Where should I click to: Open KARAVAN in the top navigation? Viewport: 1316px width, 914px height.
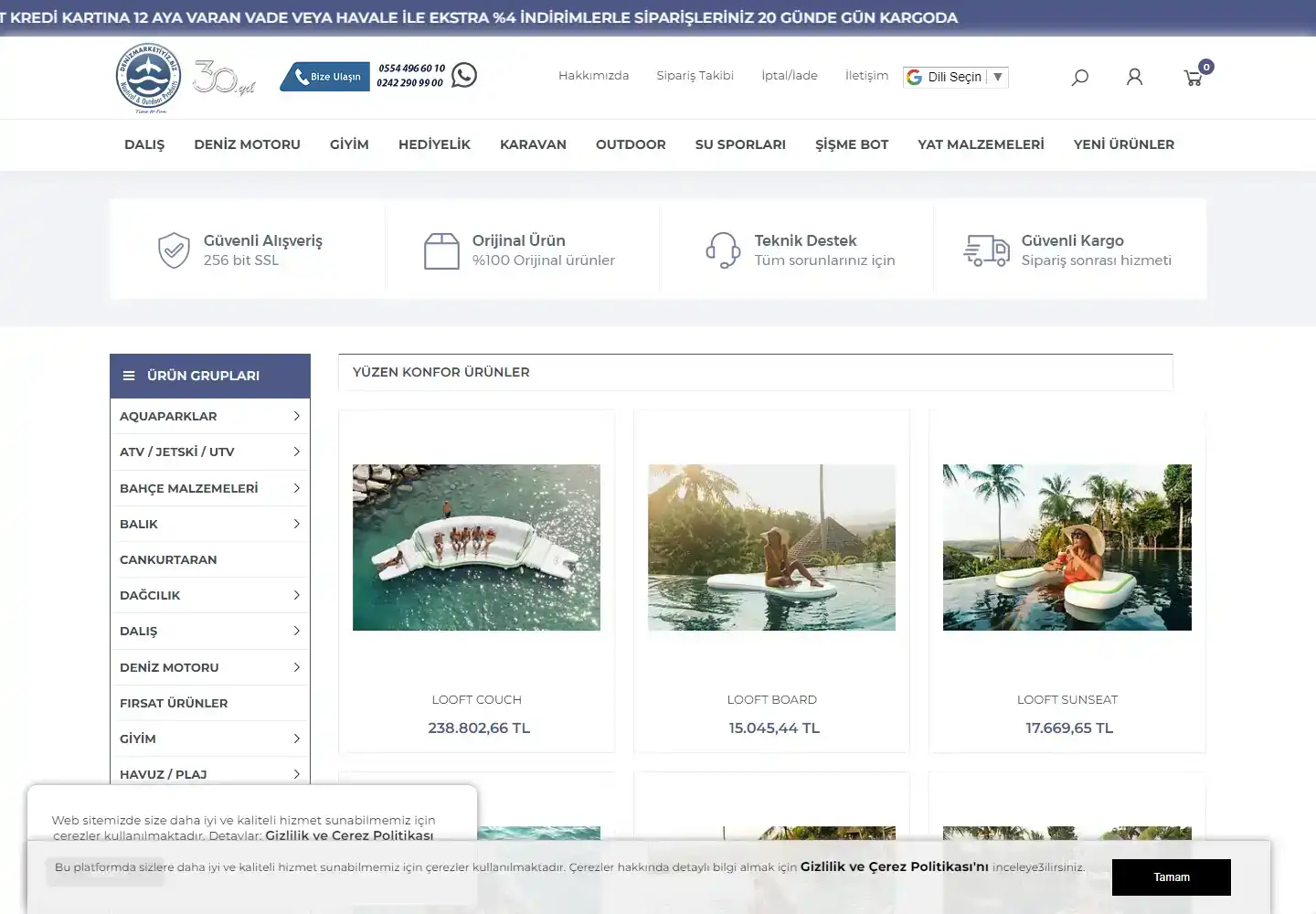click(x=533, y=144)
